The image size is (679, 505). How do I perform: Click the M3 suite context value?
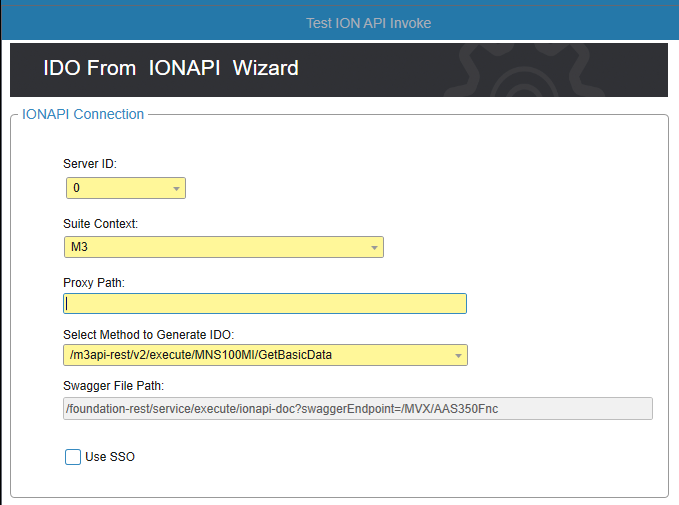[79, 247]
